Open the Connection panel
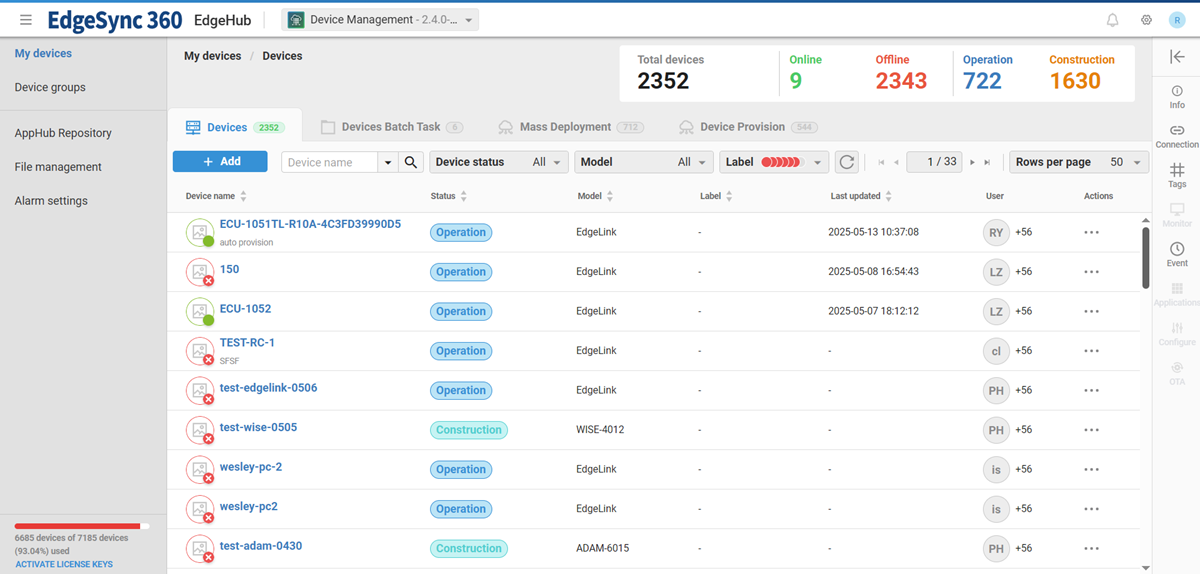 (1177, 136)
